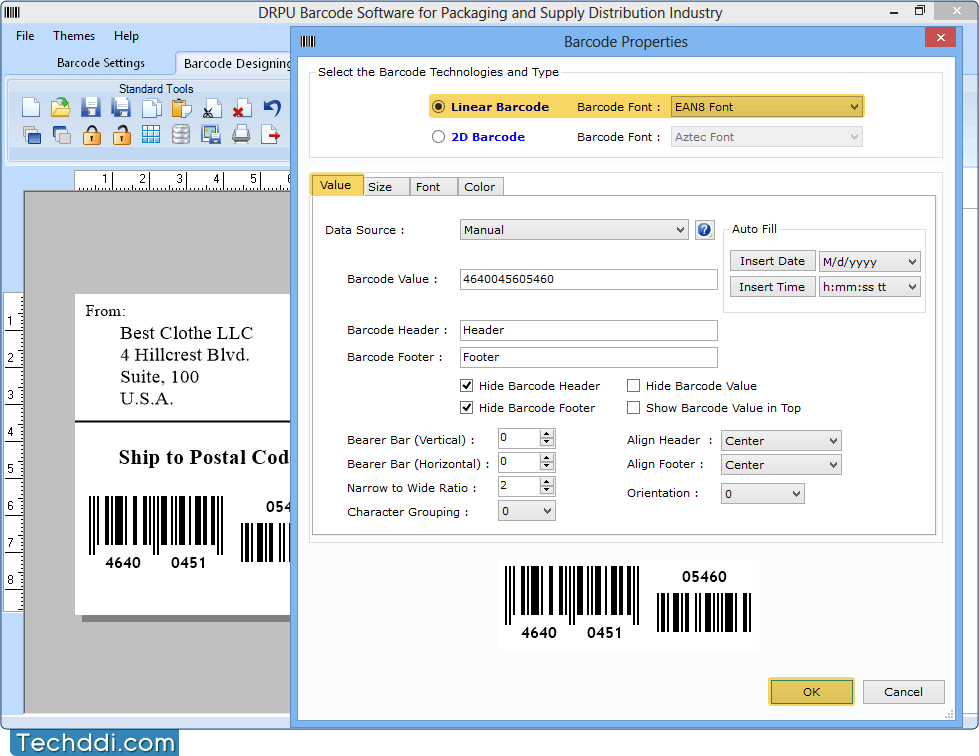Click the Send to Back icon

click(x=61, y=135)
